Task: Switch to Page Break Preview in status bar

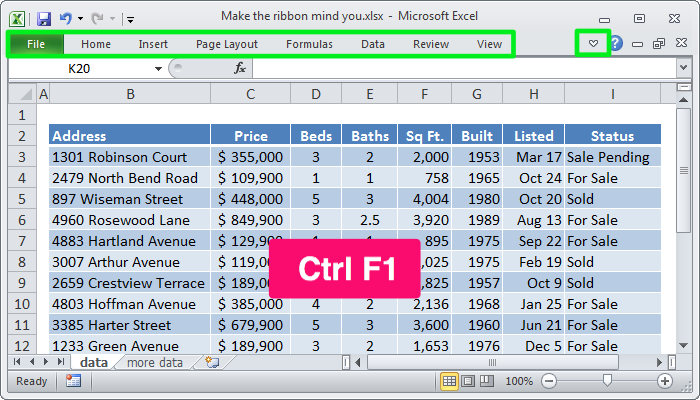Action: [x=486, y=381]
